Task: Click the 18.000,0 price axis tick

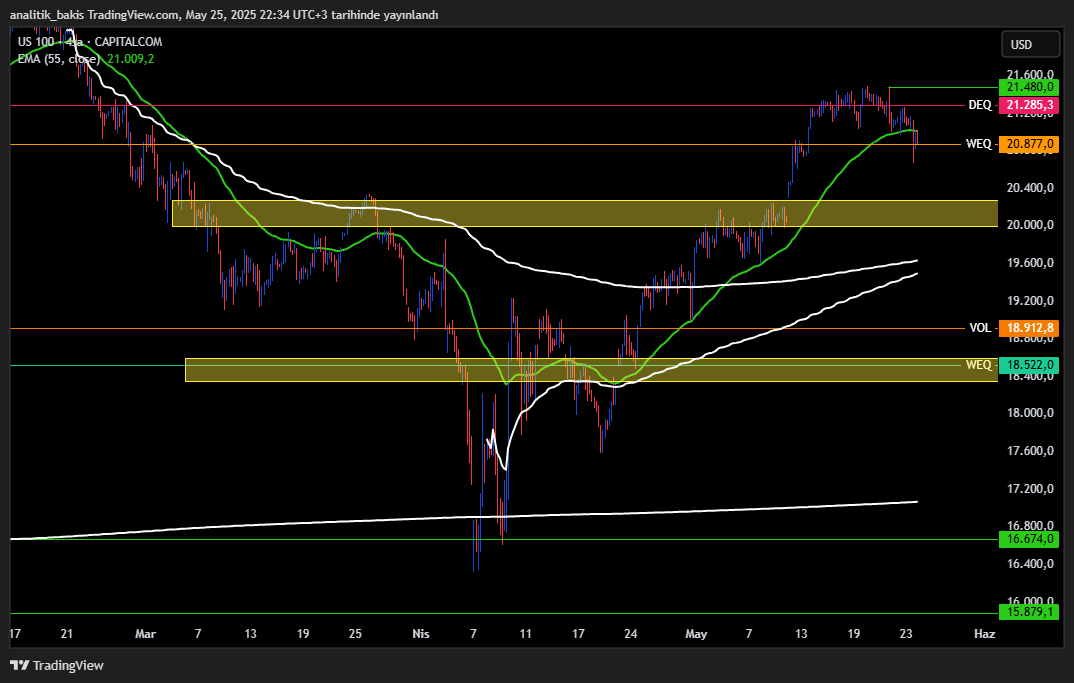Action: pos(1029,412)
